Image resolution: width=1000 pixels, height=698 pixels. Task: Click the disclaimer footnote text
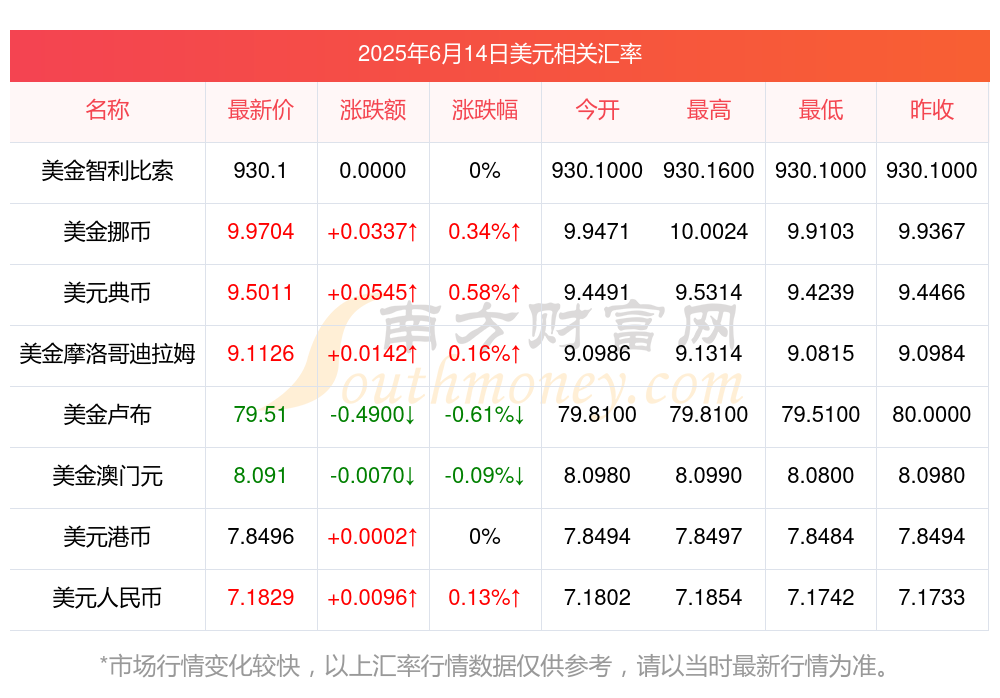click(494, 667)
